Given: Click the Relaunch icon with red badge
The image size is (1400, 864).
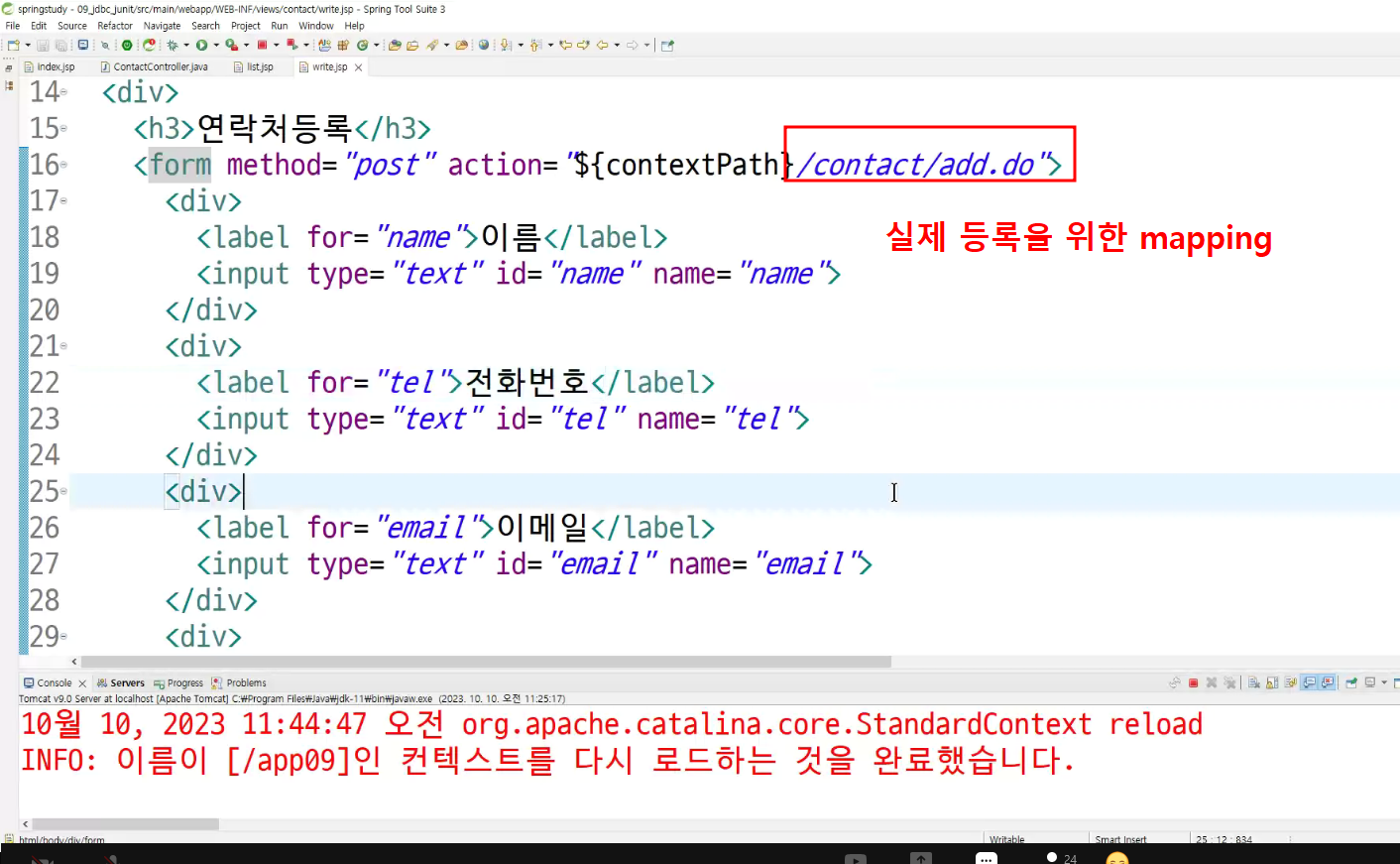Looking at the screenshot, I should click(149, 45).
